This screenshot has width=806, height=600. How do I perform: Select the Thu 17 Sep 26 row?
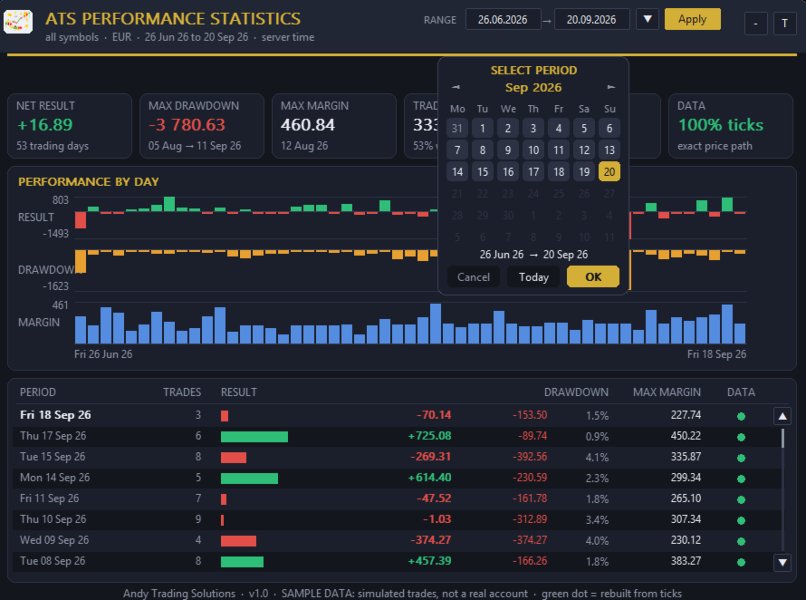tap(394, 436)
